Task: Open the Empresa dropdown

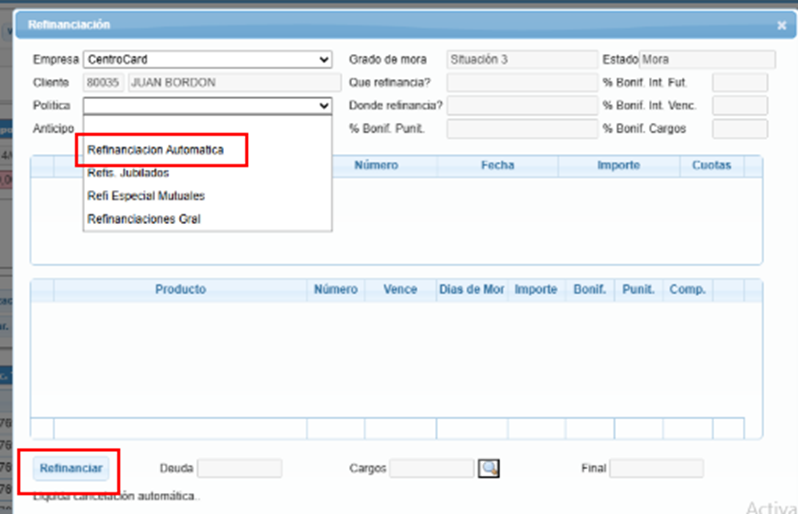Action: pos(207,60)
